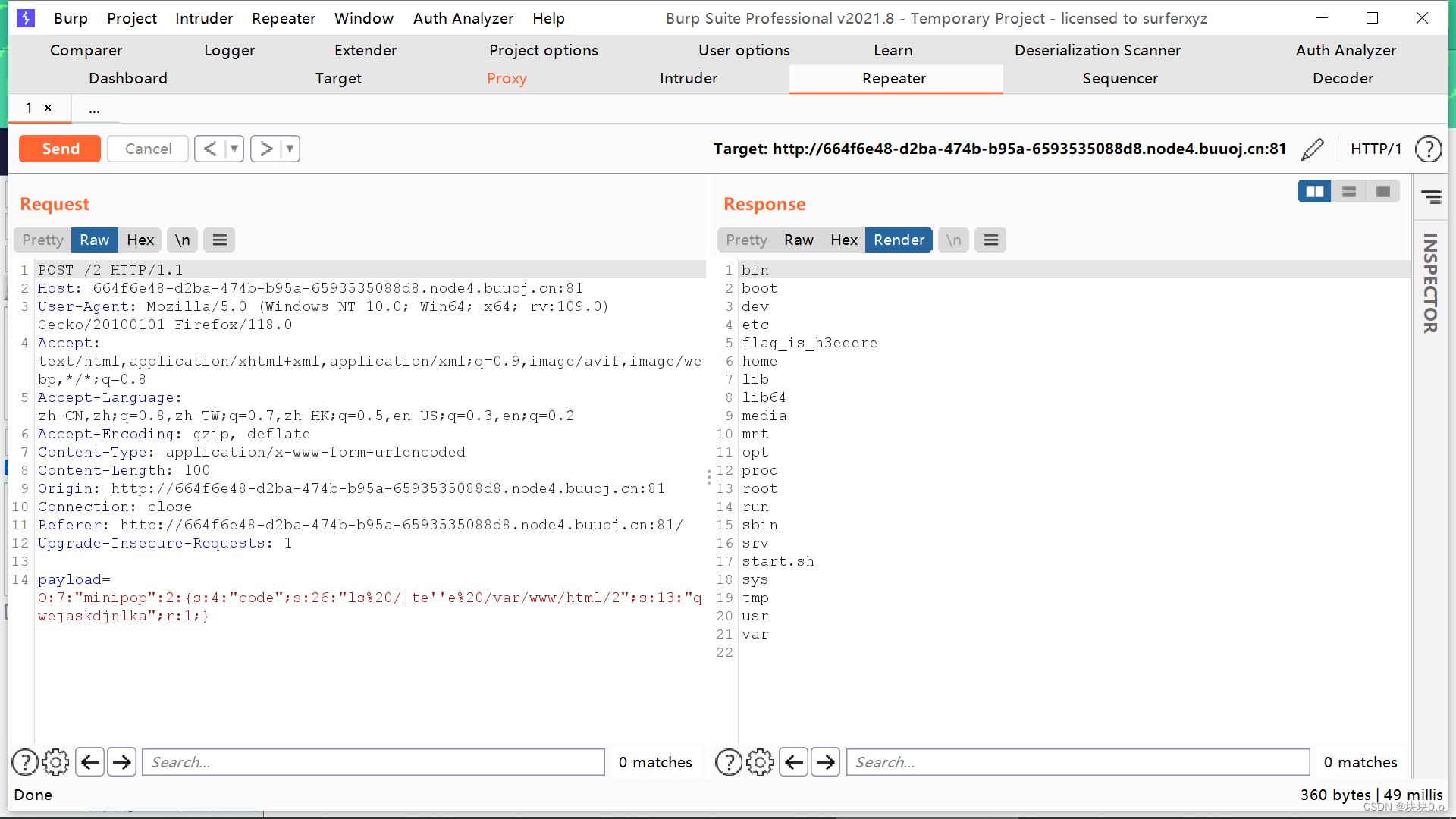Switch to the Decoder tab
1456x819 pixels.
point(1343,79)
